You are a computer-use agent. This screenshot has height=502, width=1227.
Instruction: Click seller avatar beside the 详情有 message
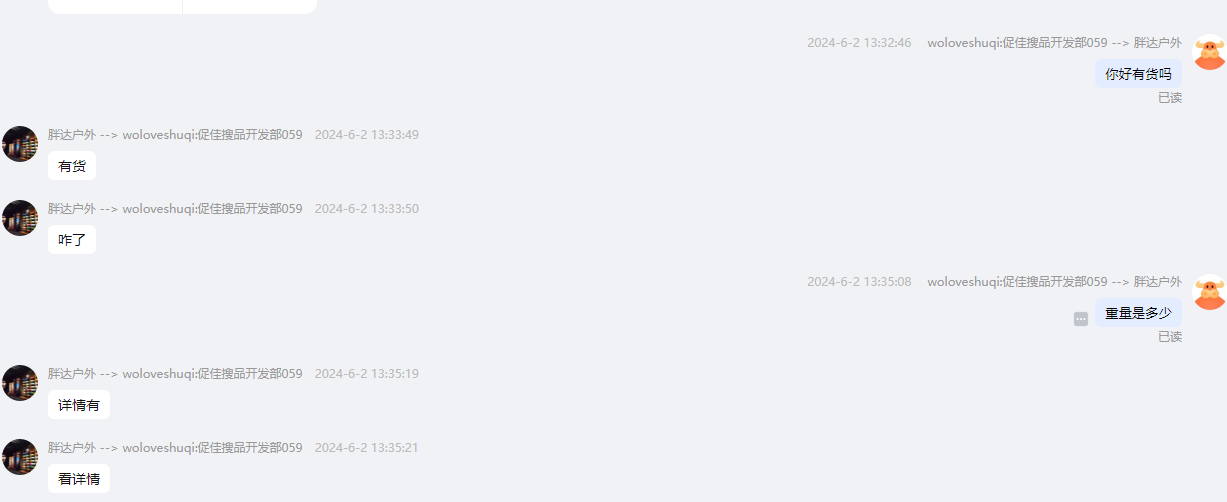point(20,383)
